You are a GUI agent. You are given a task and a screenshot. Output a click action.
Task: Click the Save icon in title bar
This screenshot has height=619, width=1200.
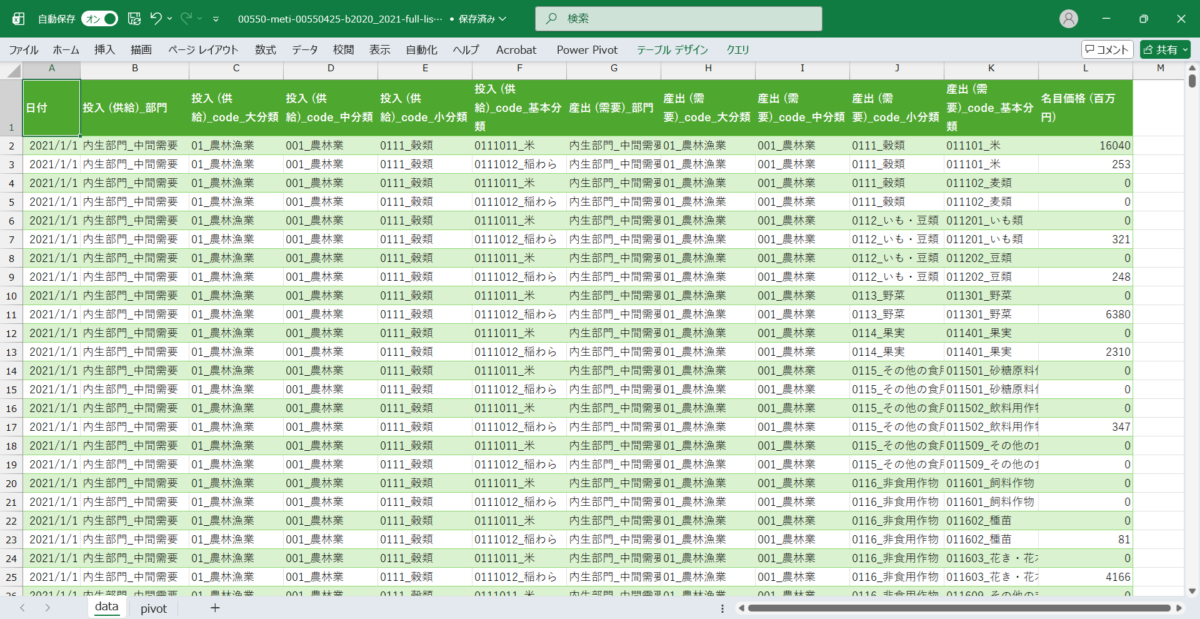[134, 19]
